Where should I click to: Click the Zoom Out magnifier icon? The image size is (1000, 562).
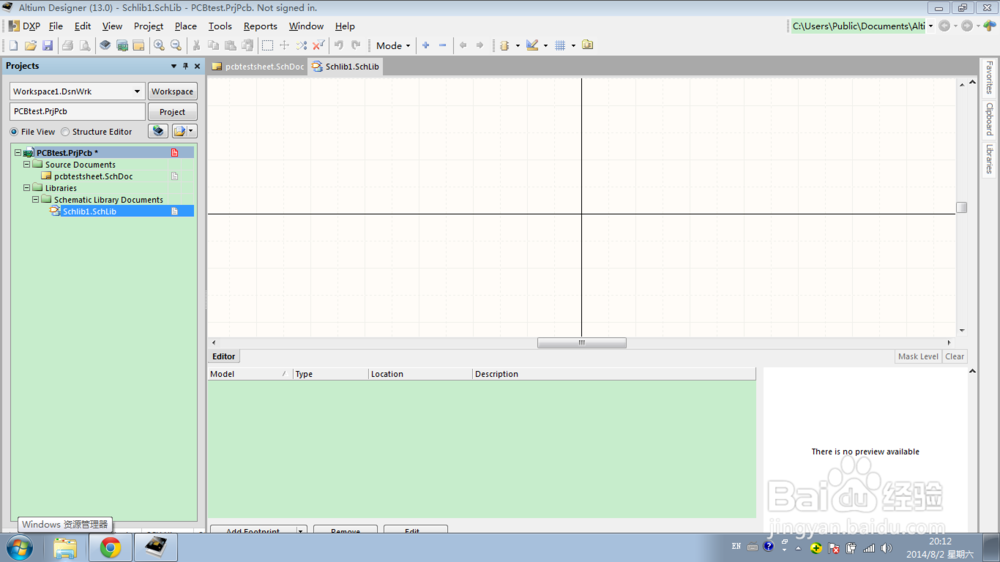tap(176, 45)
